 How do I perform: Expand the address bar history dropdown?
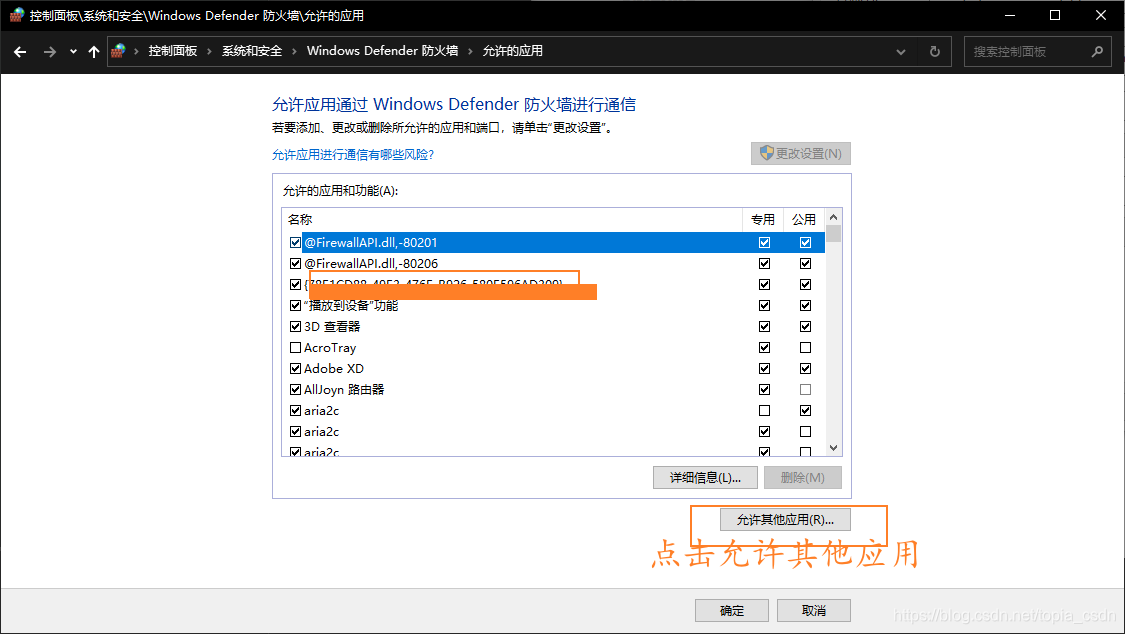point(901,52)
